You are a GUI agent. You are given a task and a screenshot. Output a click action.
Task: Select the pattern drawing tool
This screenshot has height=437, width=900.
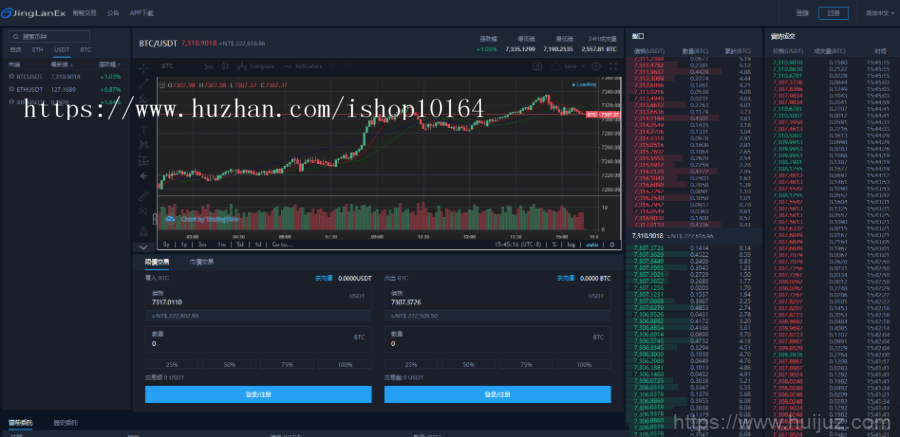point(143,145)
